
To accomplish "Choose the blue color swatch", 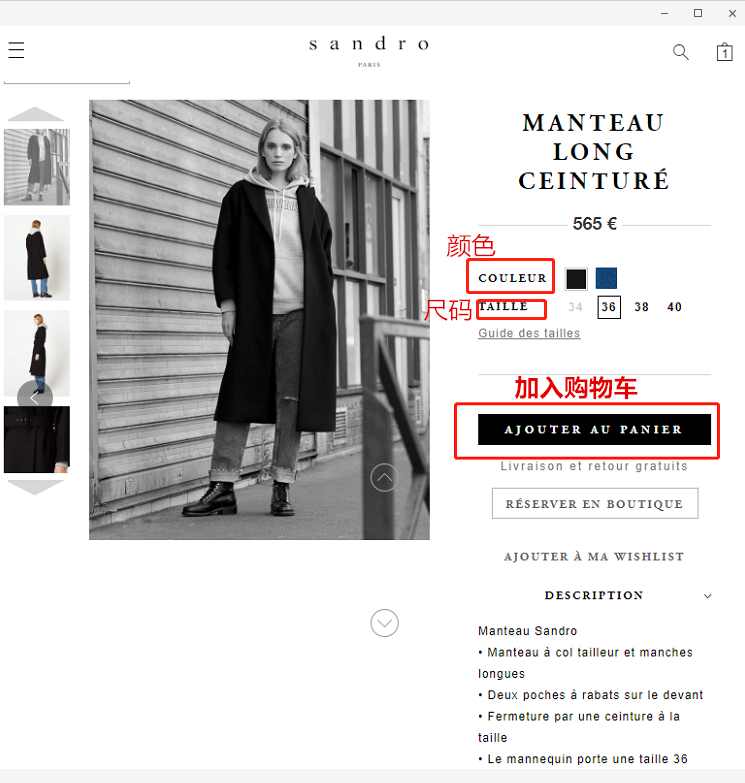I will pyautogui.click(x=606, y=279).
